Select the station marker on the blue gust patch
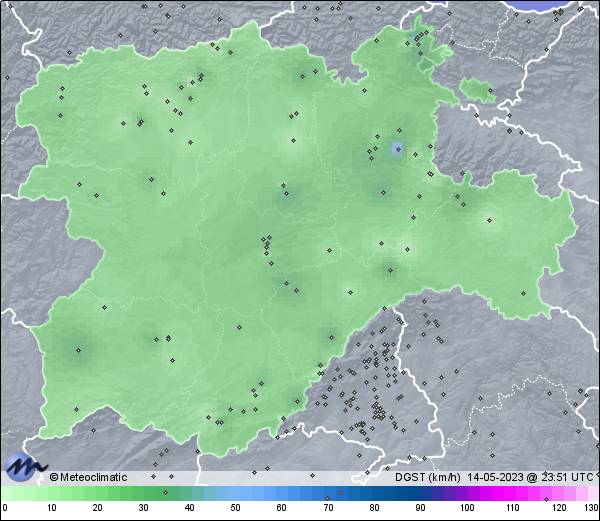The height and width of the screenshot is (521, 600). point(398,149)
